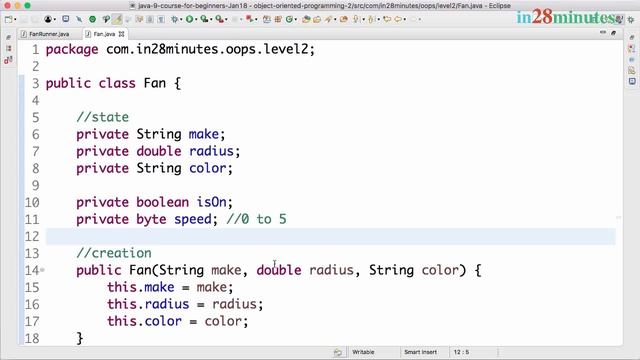The image size is (640, 360).
Task: Click the empty highlighted line 12
Action: [x=331, y=237]
